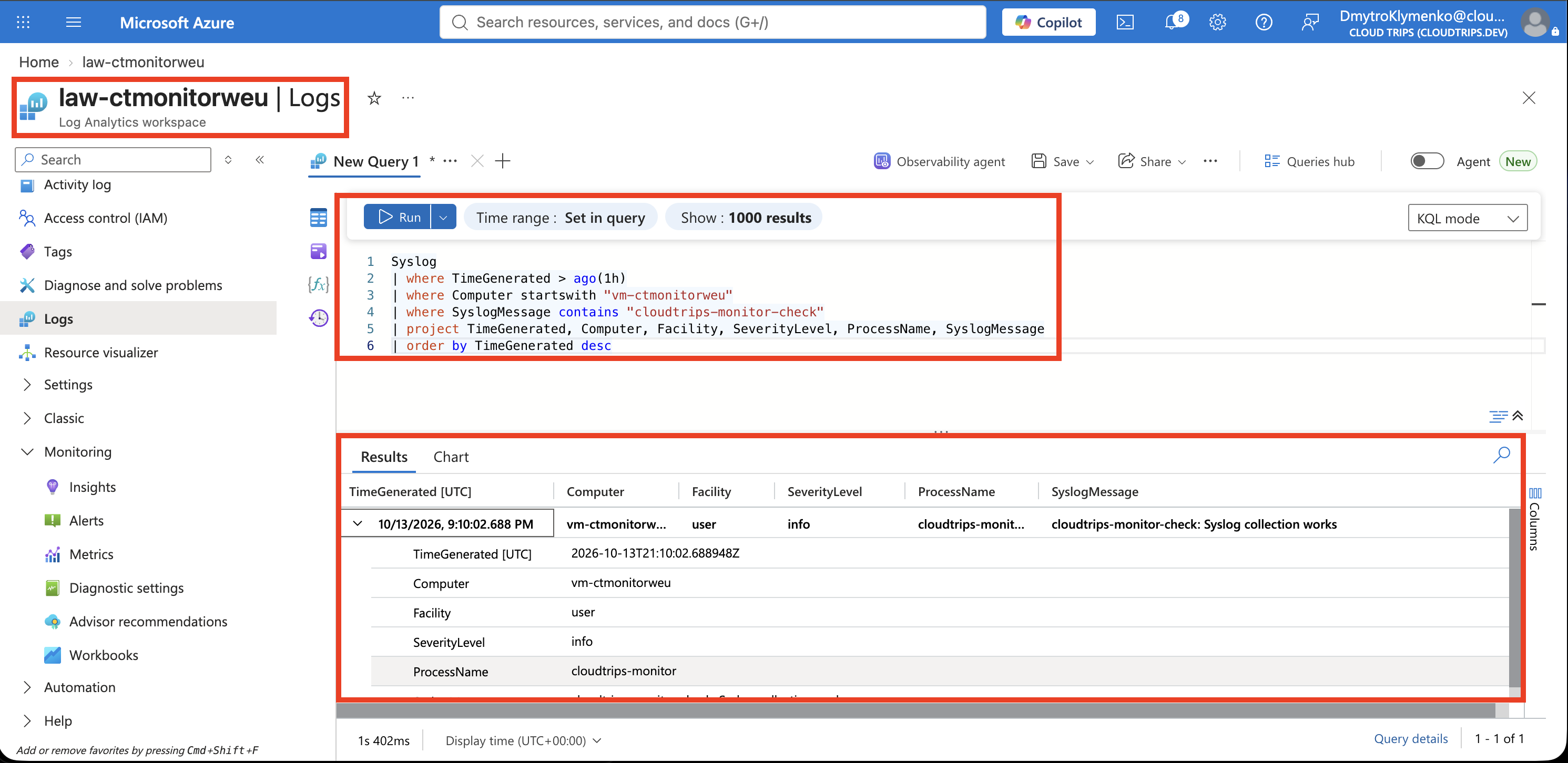Collapse the expanded result row chevron
Screen dimensions: 1568x763
point(358,523)
